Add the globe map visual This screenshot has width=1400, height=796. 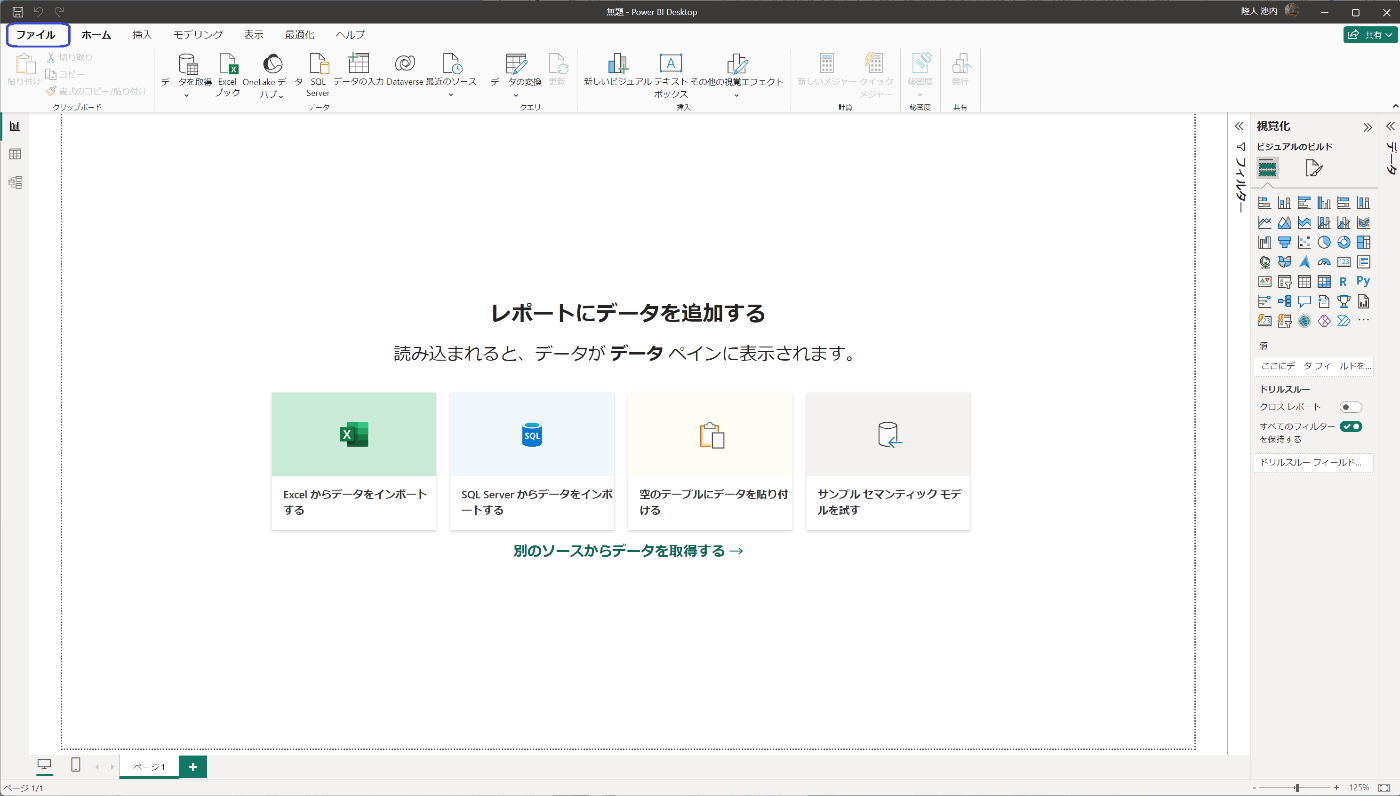[1265, 262]
